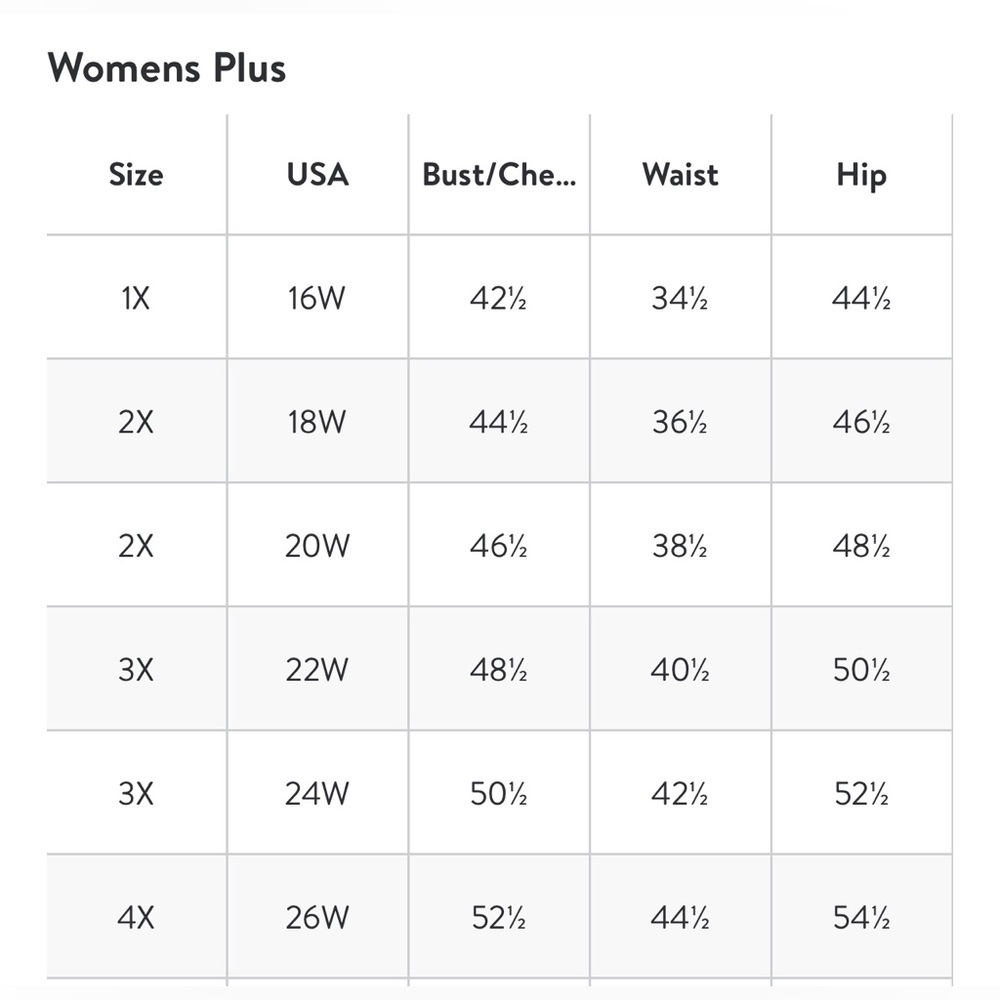Click the truncated Bust/Che... column header
Image resolution: width=1000 pixels, height=1000 pixels.
(499, 175)
